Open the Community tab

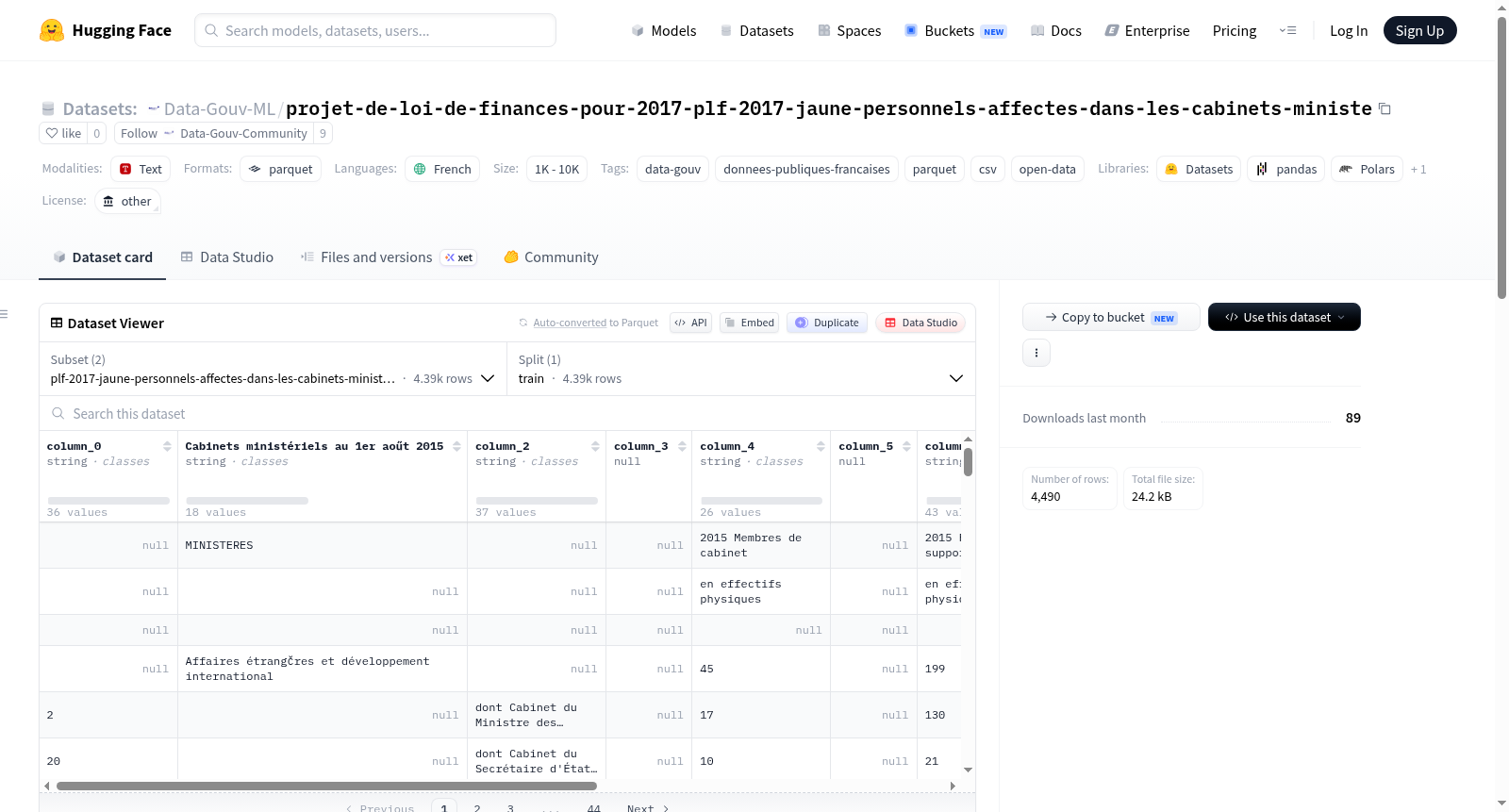coord(551,257)
